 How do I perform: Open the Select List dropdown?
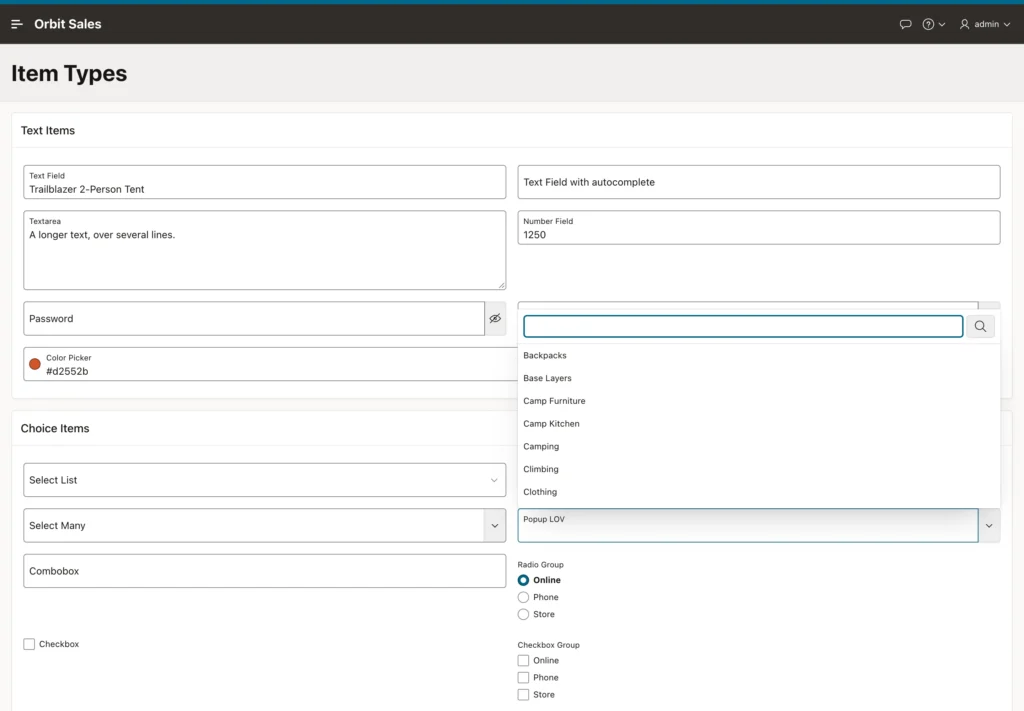pos(264,480)
